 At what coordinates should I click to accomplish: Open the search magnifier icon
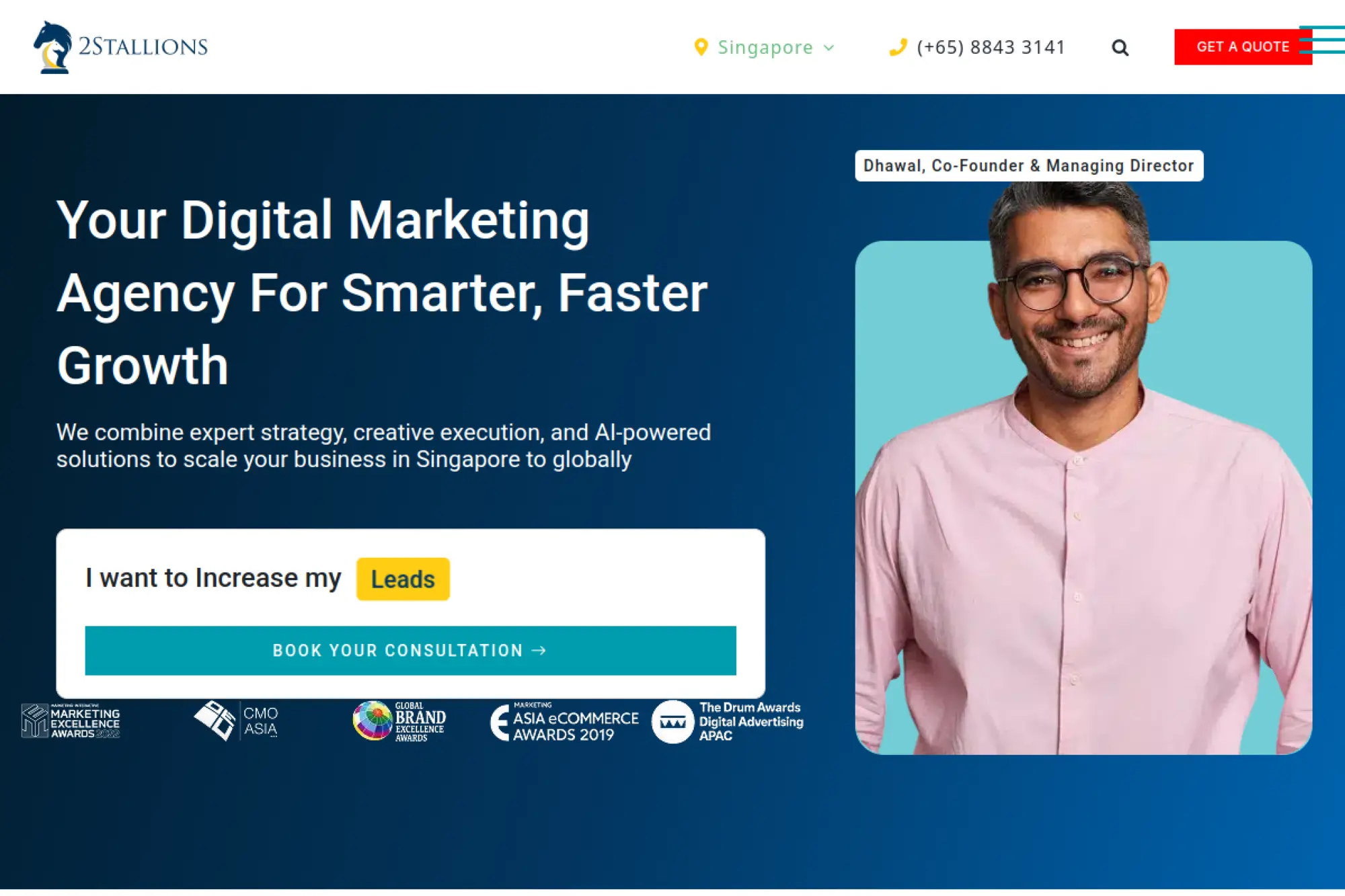tap(1120, 48)
